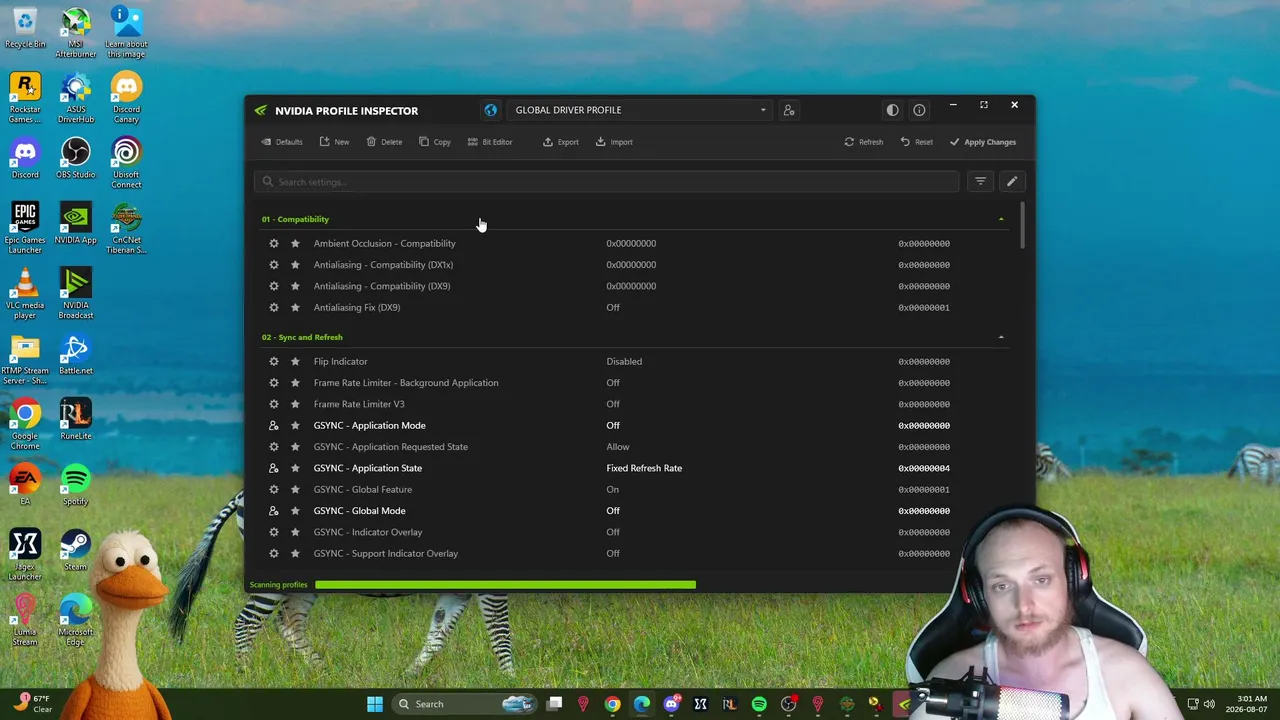
Task: Click the globe icon beside the profile selector
Action: 490,110
